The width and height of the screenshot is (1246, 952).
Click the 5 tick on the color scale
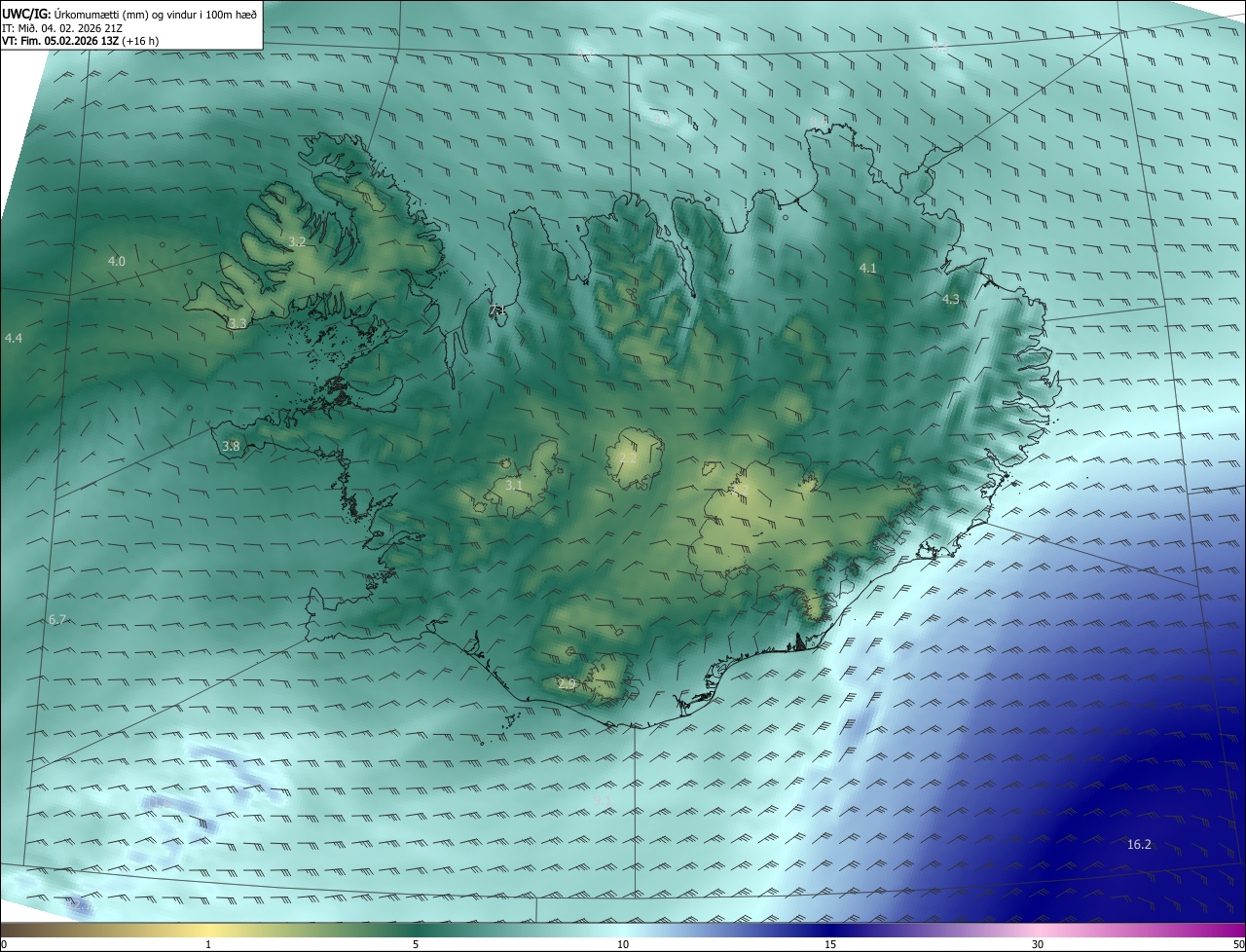416,944
